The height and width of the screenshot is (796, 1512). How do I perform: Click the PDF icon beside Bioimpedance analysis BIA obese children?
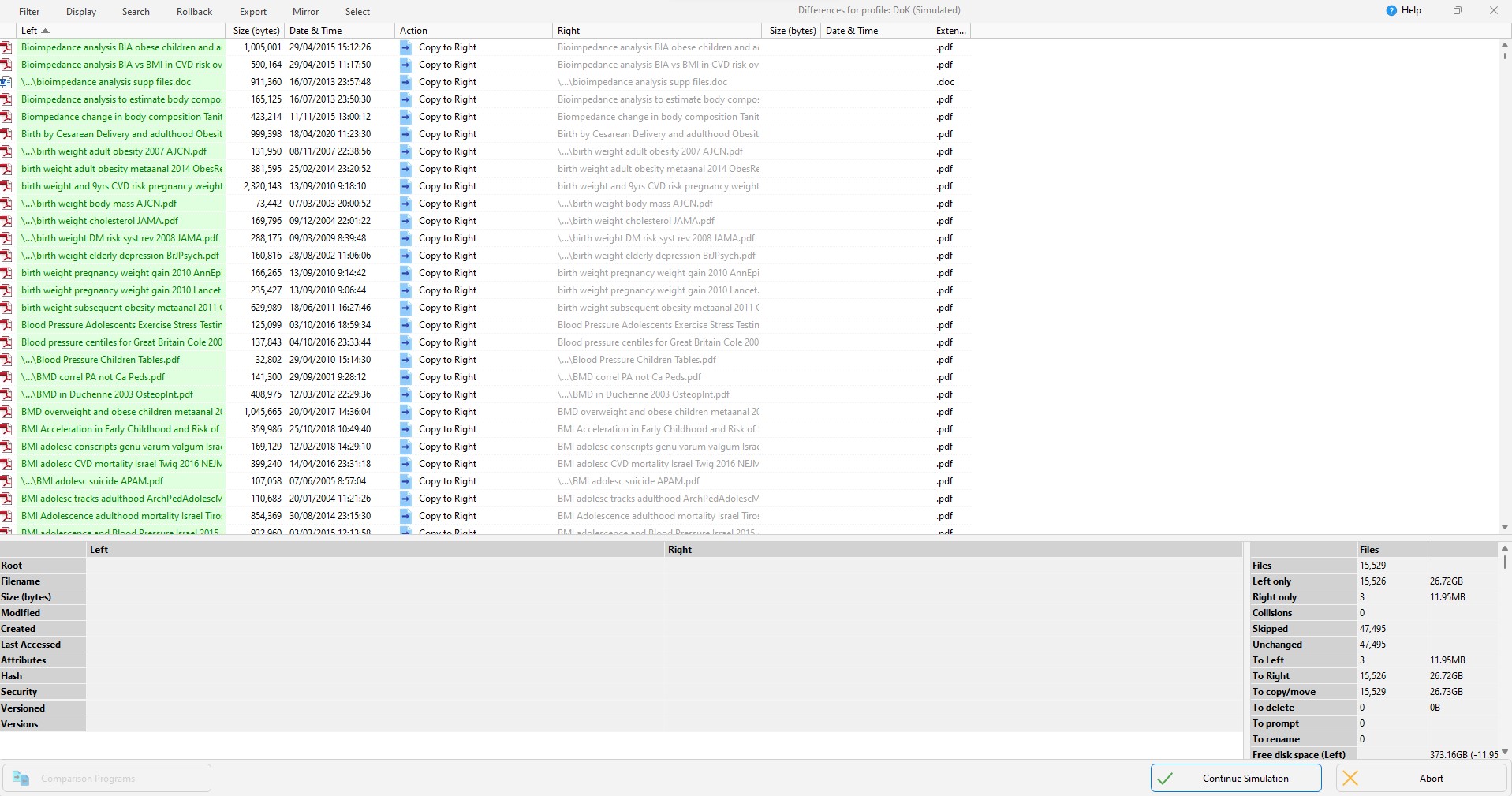[7, 47]
